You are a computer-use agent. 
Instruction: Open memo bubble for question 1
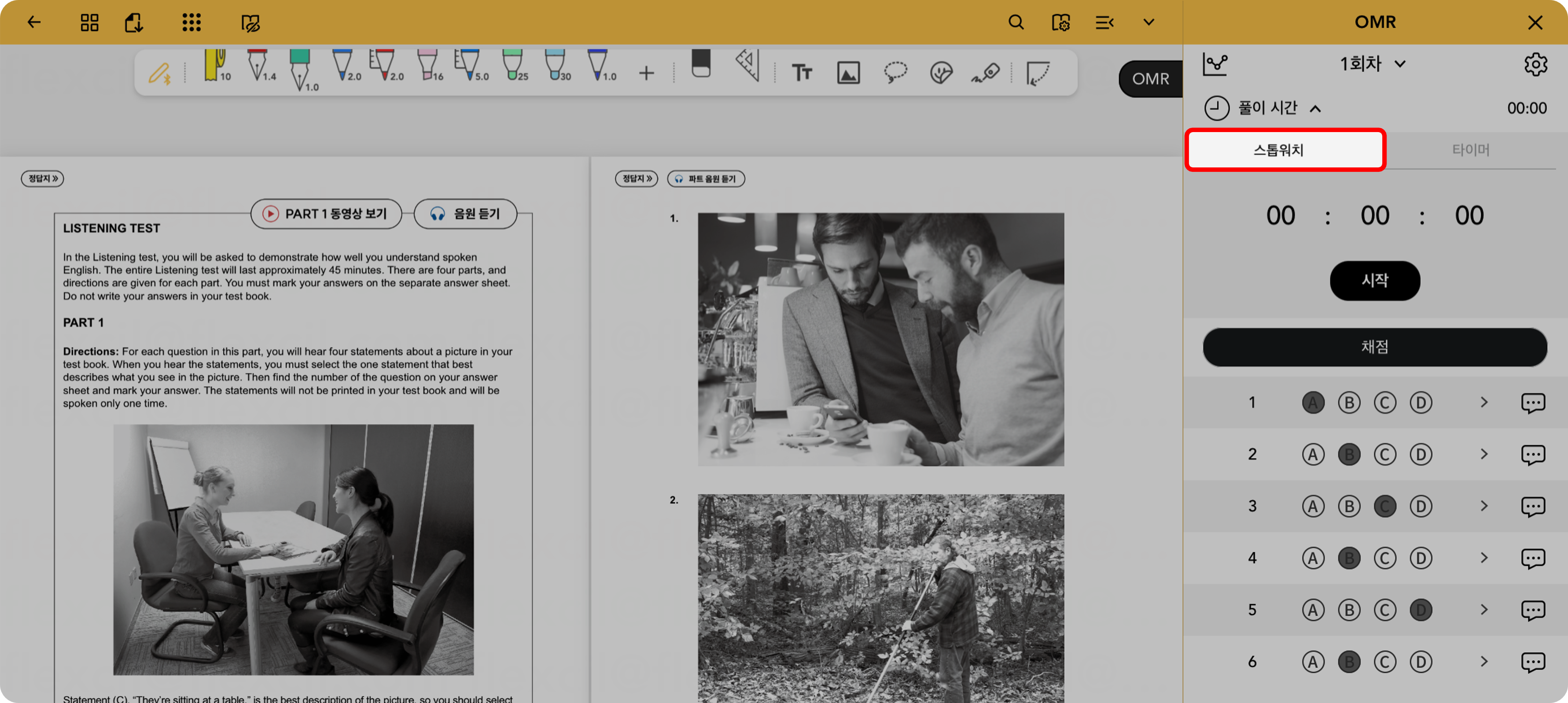[1533, 403]
